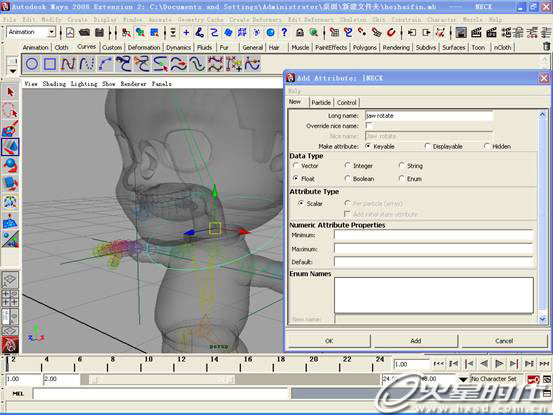Click the Maximum value field
The image size is (553, 415).
point(433,249)
